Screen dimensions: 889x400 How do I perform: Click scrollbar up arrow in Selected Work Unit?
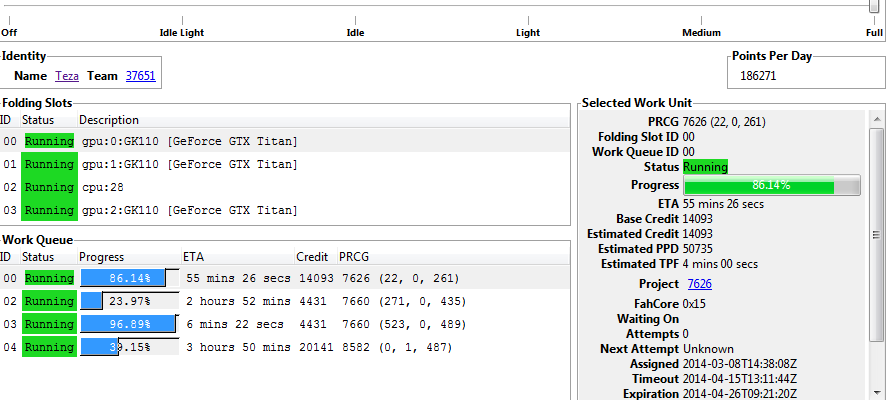875,120
